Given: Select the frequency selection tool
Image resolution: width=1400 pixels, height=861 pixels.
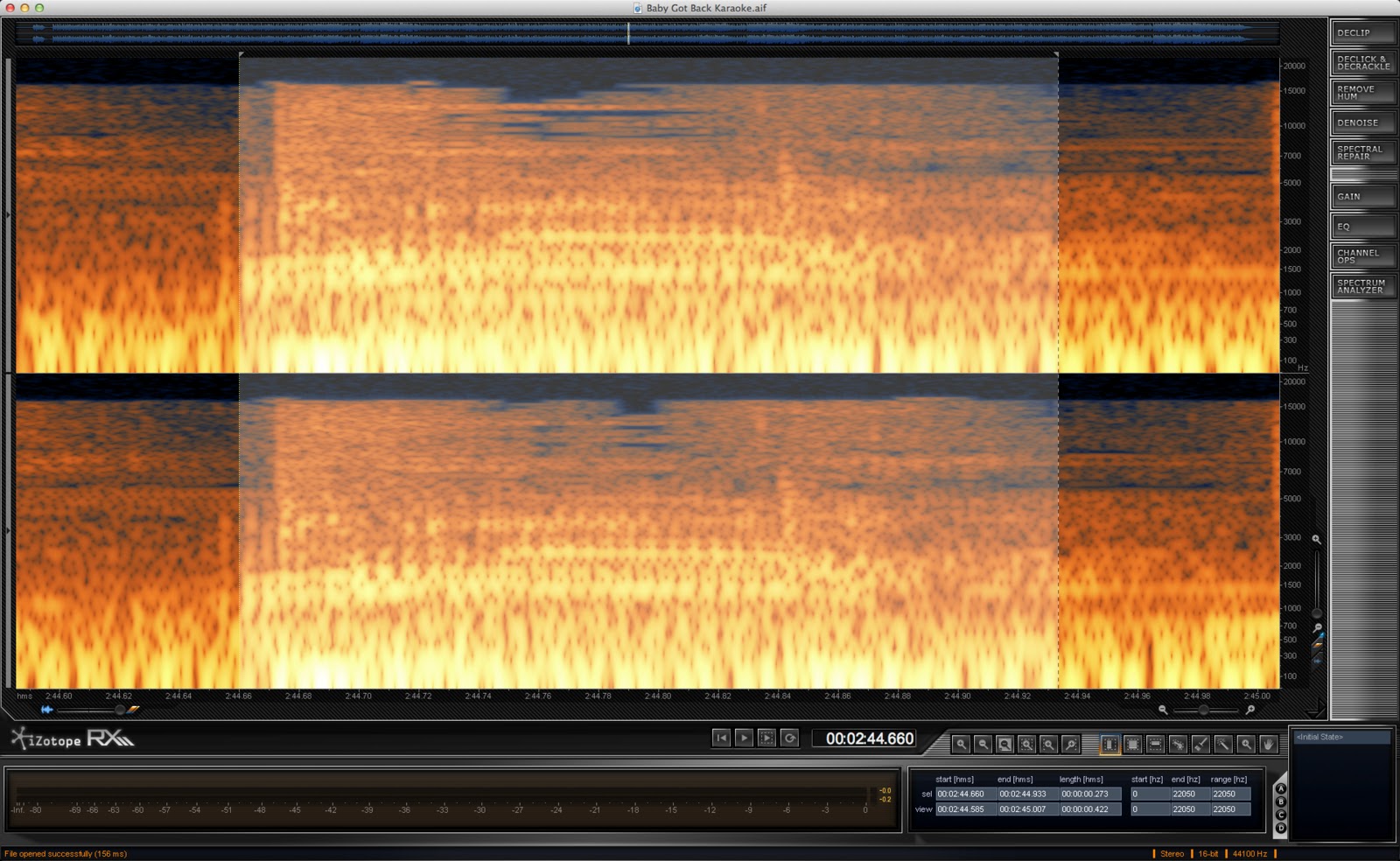Looking at the screenshot, I should [x=1155, y=744].
